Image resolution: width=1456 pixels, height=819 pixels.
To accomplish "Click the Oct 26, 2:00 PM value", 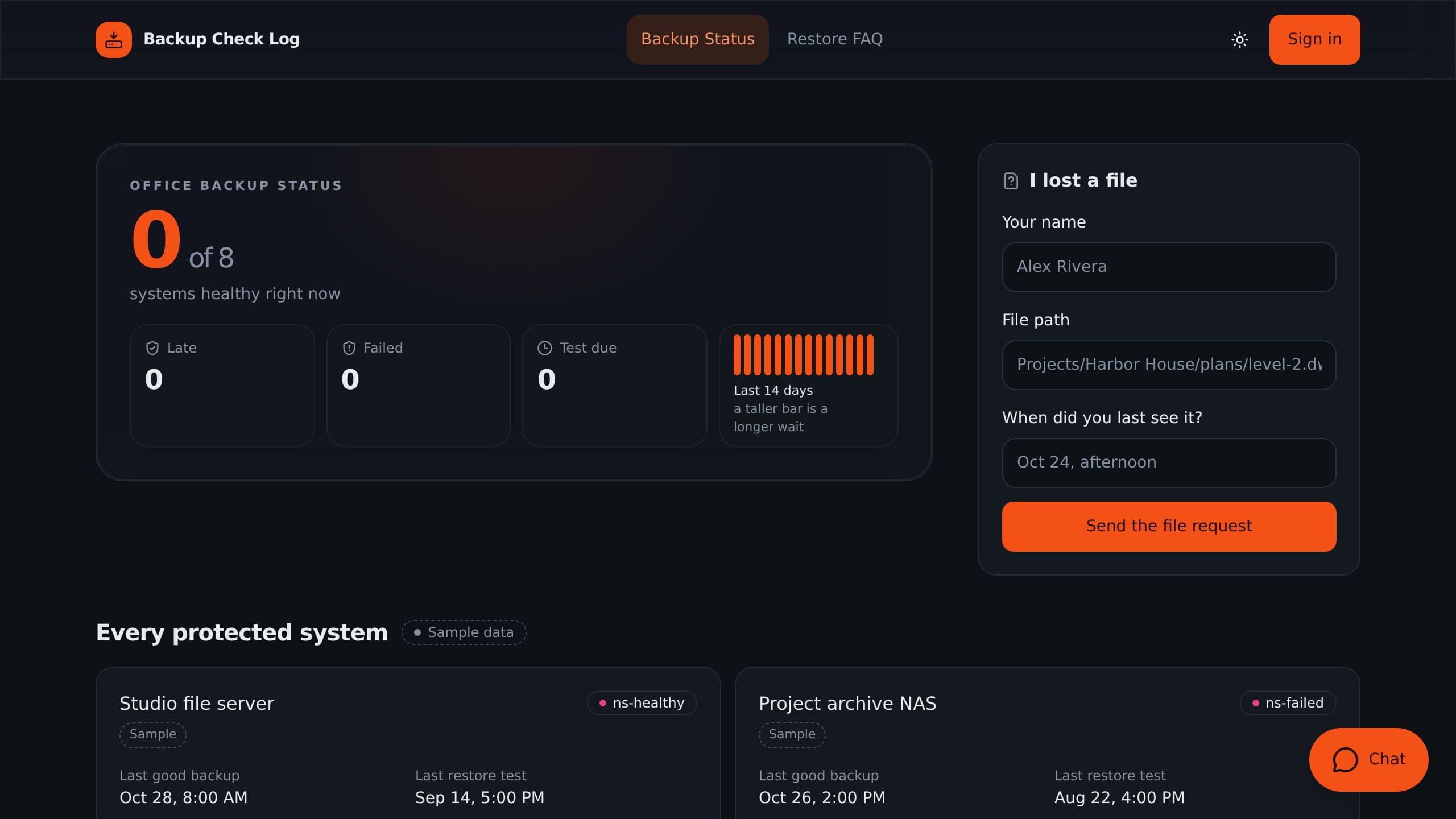I will [822, 798].
